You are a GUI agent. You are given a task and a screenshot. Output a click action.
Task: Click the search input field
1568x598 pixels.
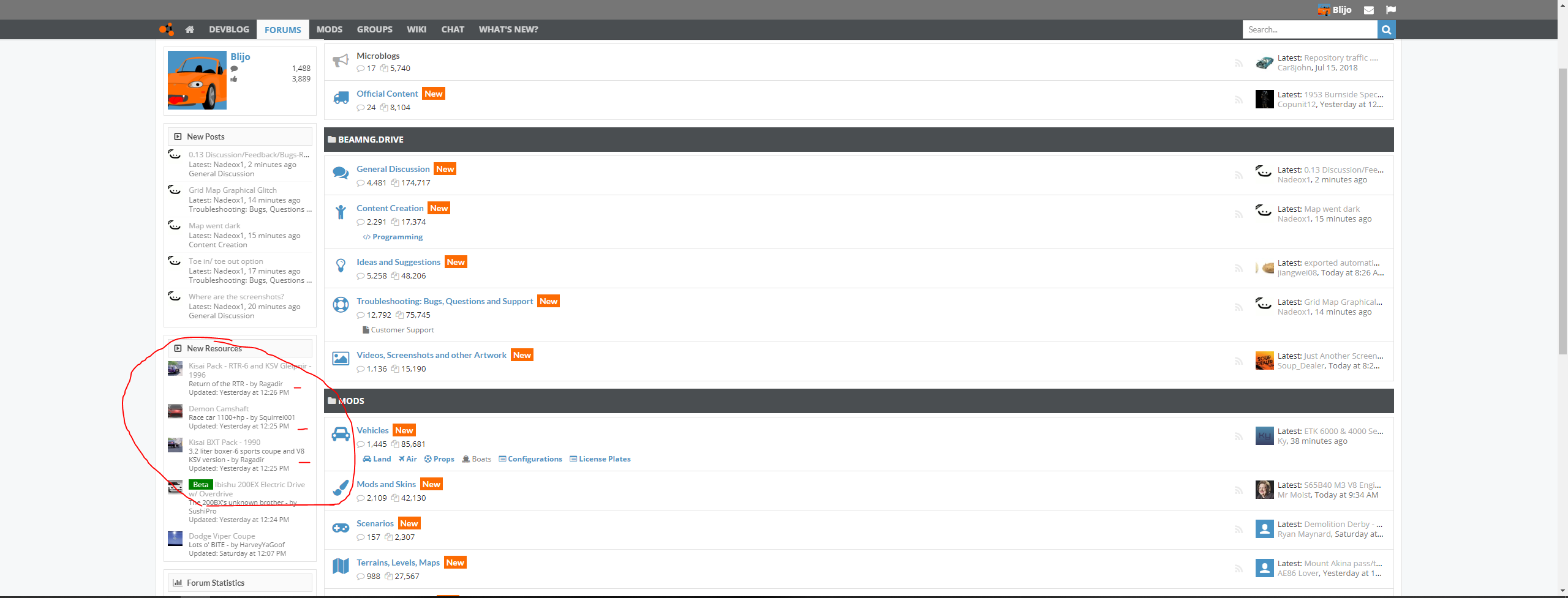tap(1310, 29)
